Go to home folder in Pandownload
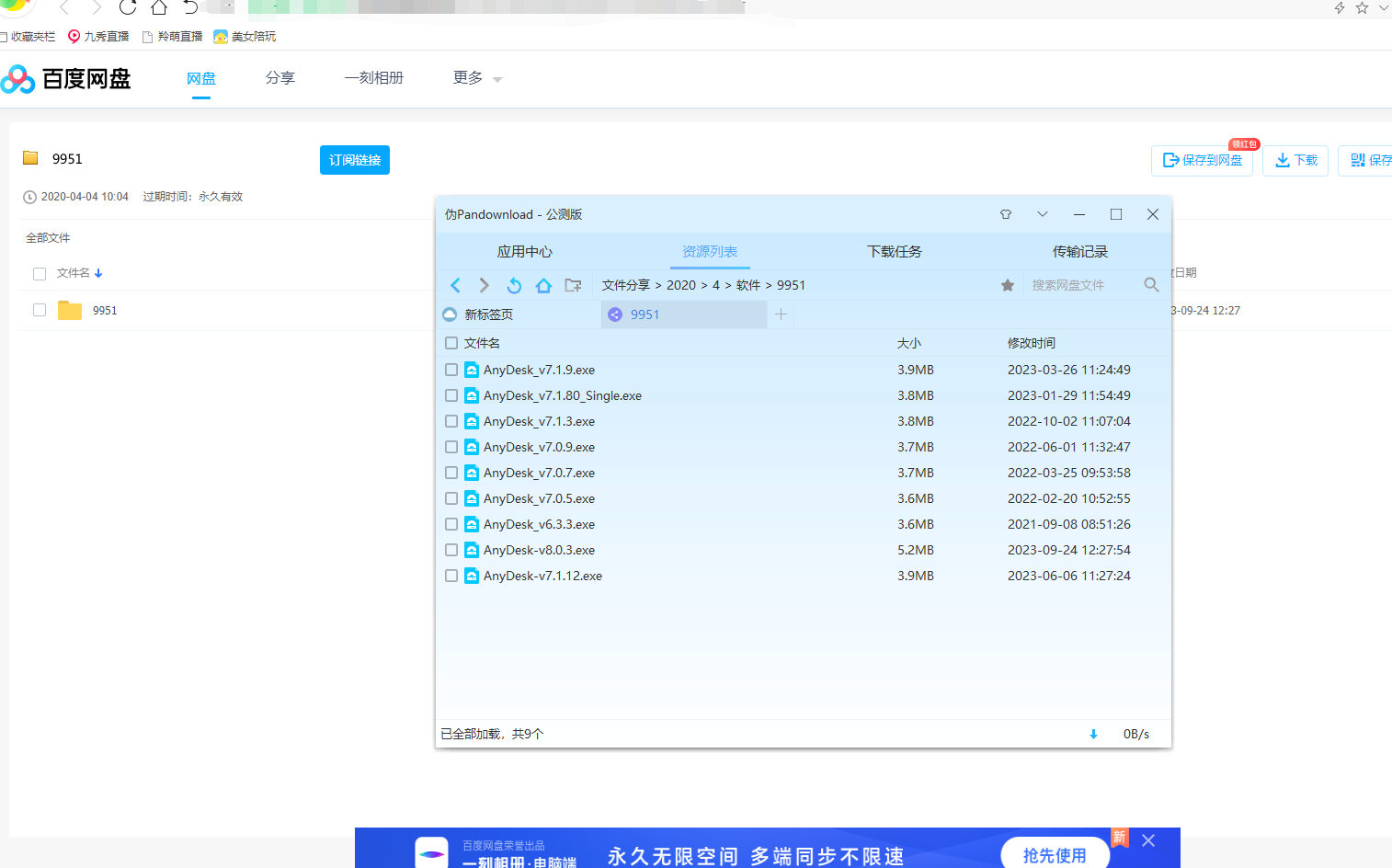The width and height of the screenshot is (1392, 868). coord(543,285)
